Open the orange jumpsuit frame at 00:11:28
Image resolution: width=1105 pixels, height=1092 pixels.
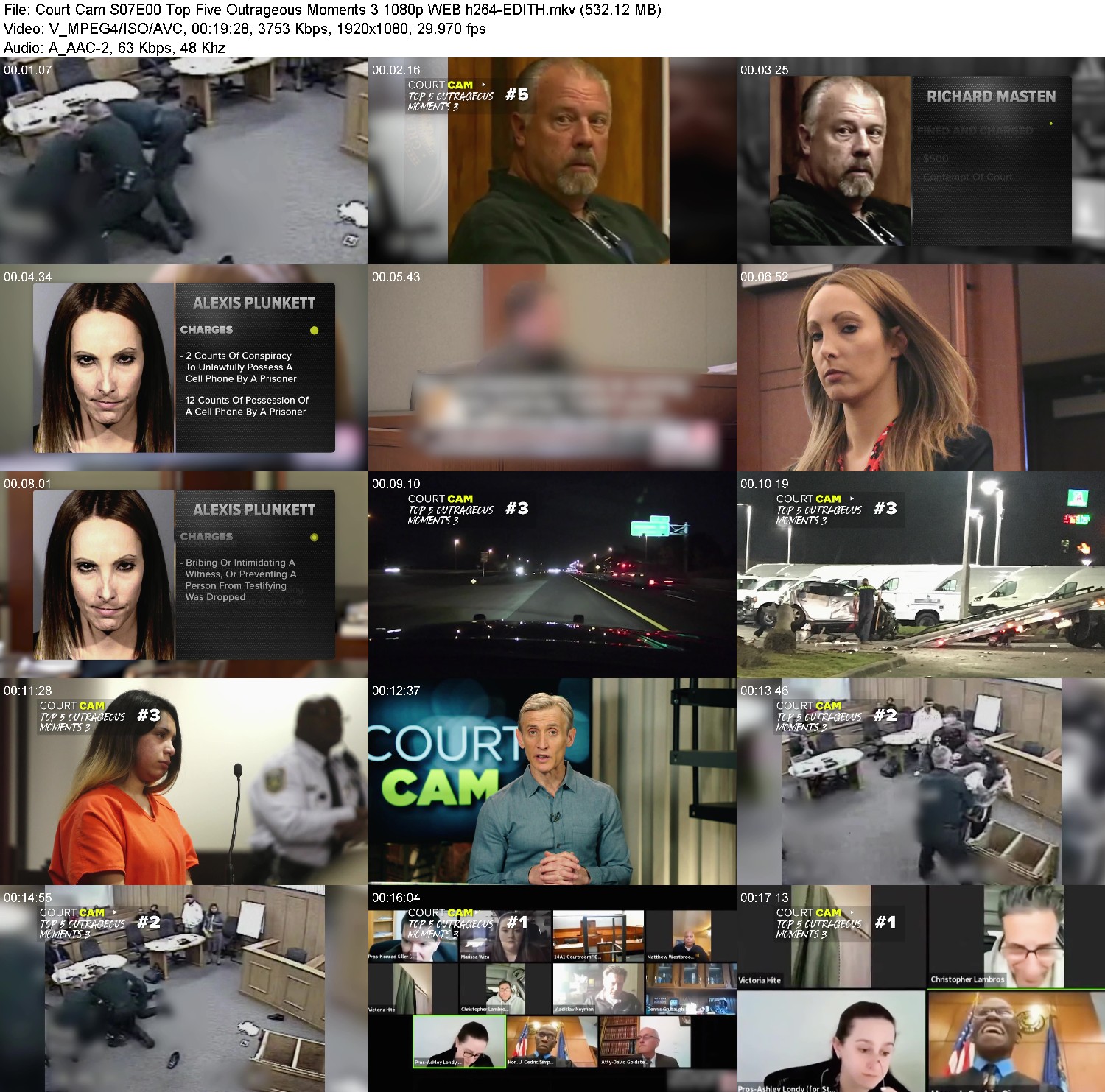(x=184, y=782)
